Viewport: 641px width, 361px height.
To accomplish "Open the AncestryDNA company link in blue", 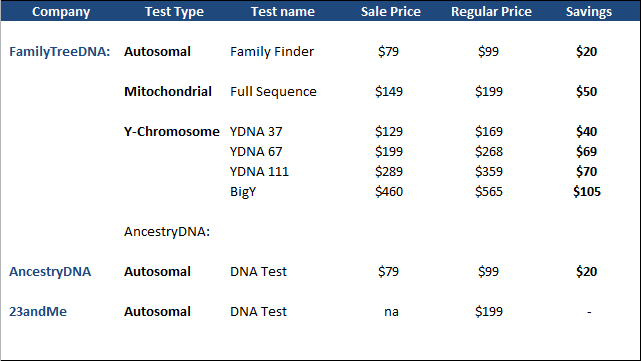I will click(x=50, y=271).
